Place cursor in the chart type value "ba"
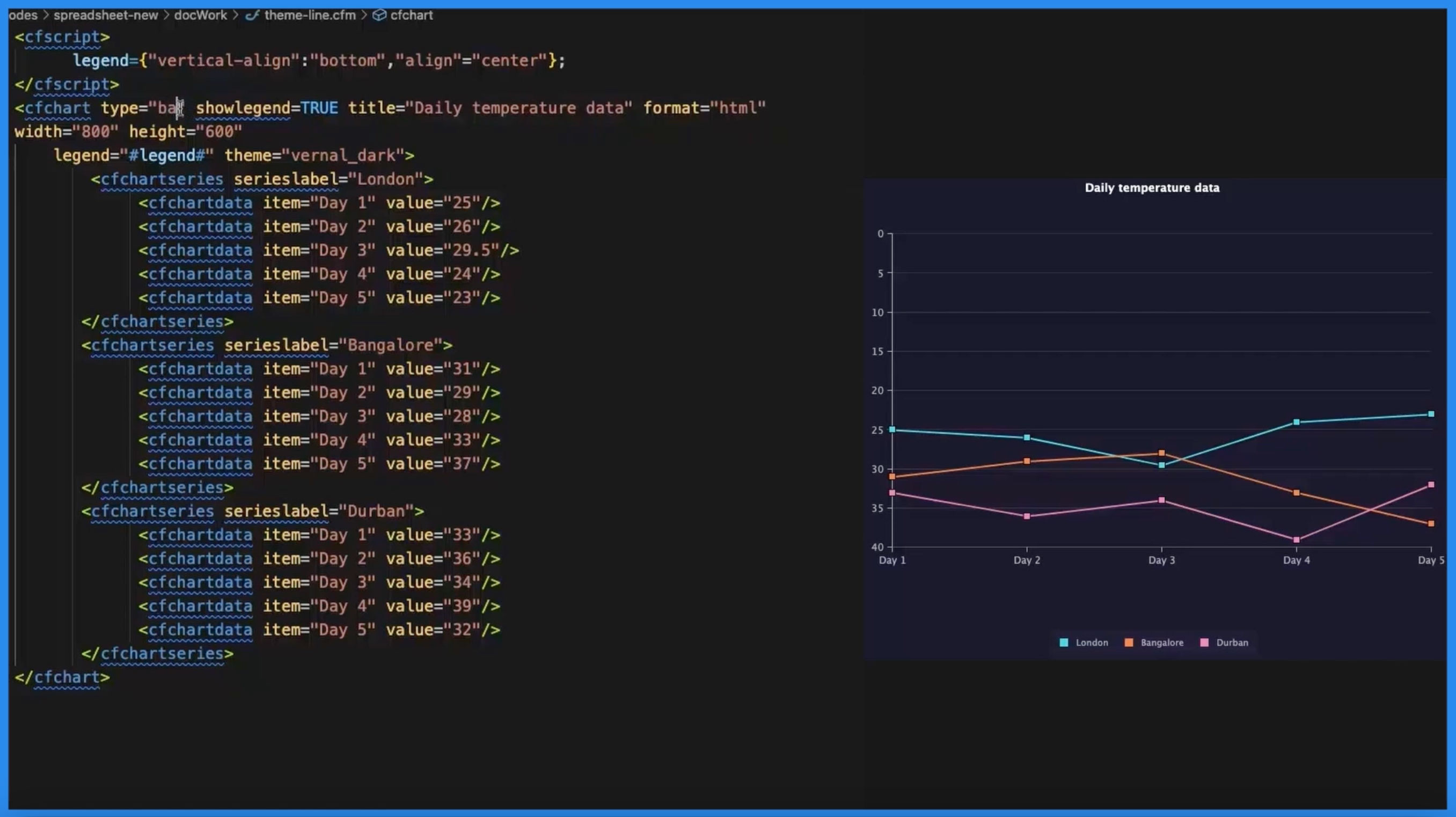The width and height of the screenshot is (1456, 817). coord(167,107)
